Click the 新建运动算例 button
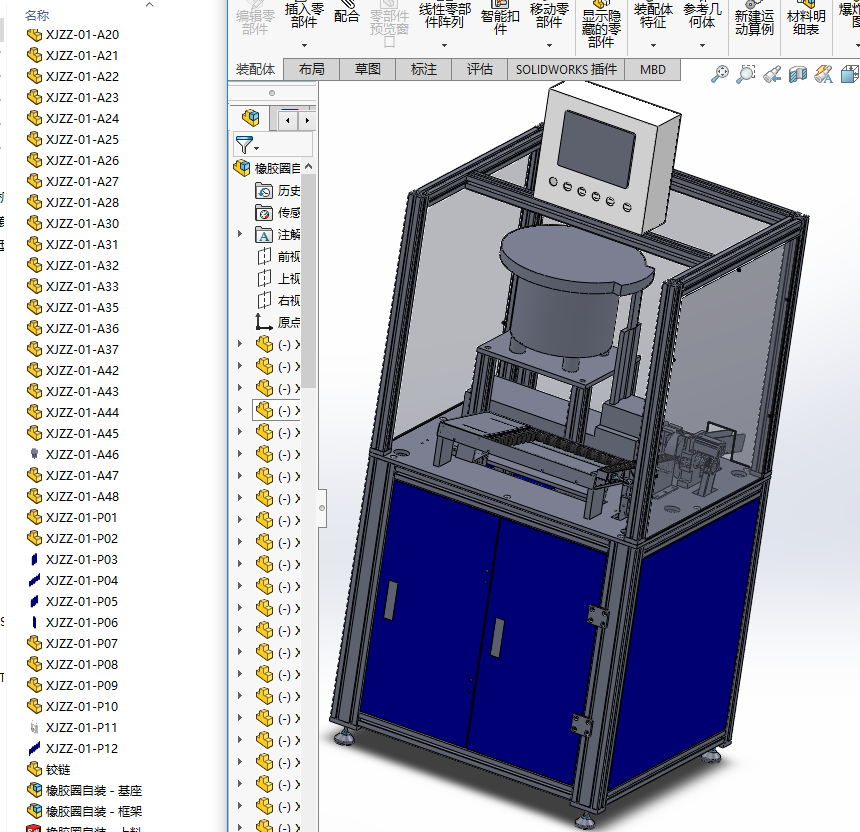This screenshot has width=860, height=832. (x=754, y=22)
